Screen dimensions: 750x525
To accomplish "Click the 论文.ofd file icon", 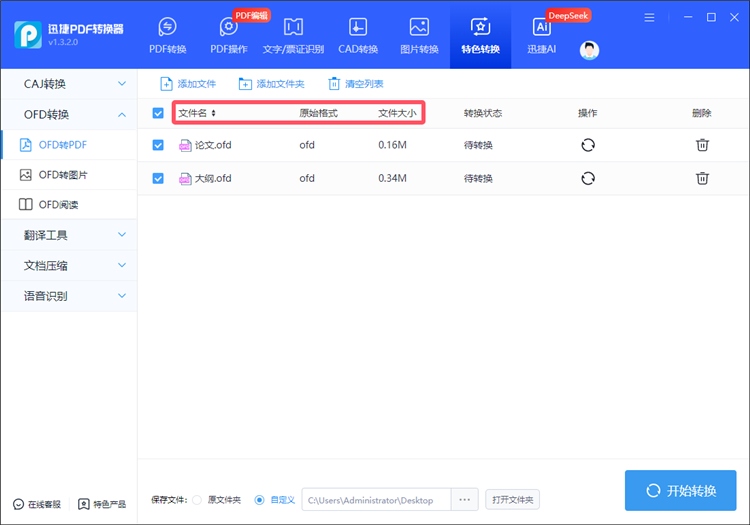I will click(x=185, y=145).
